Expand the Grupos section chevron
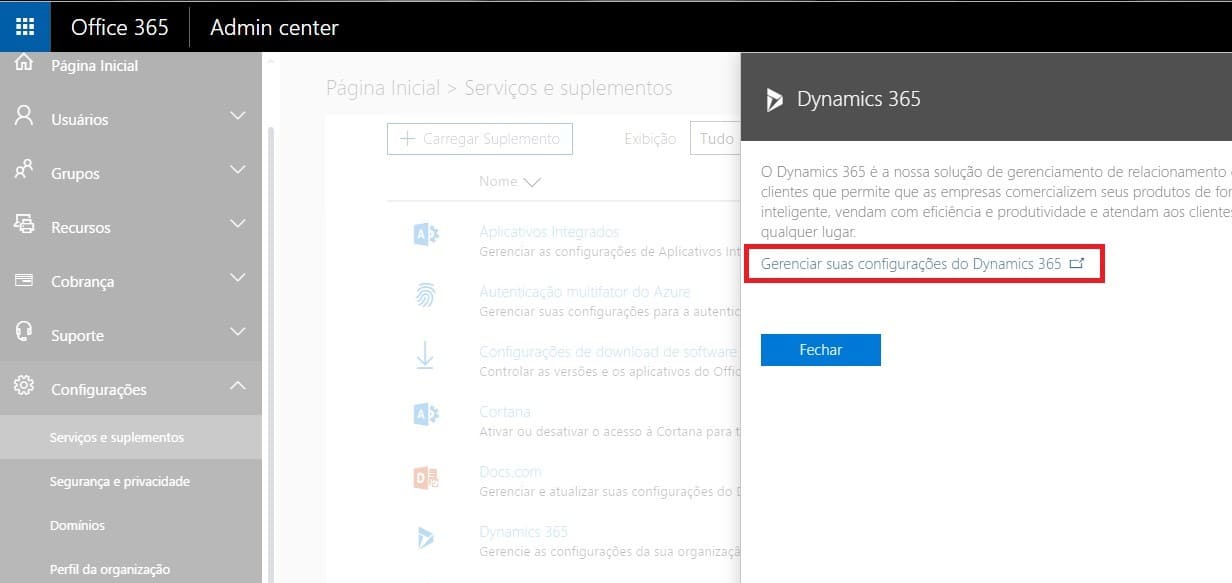 coord(237,170)
